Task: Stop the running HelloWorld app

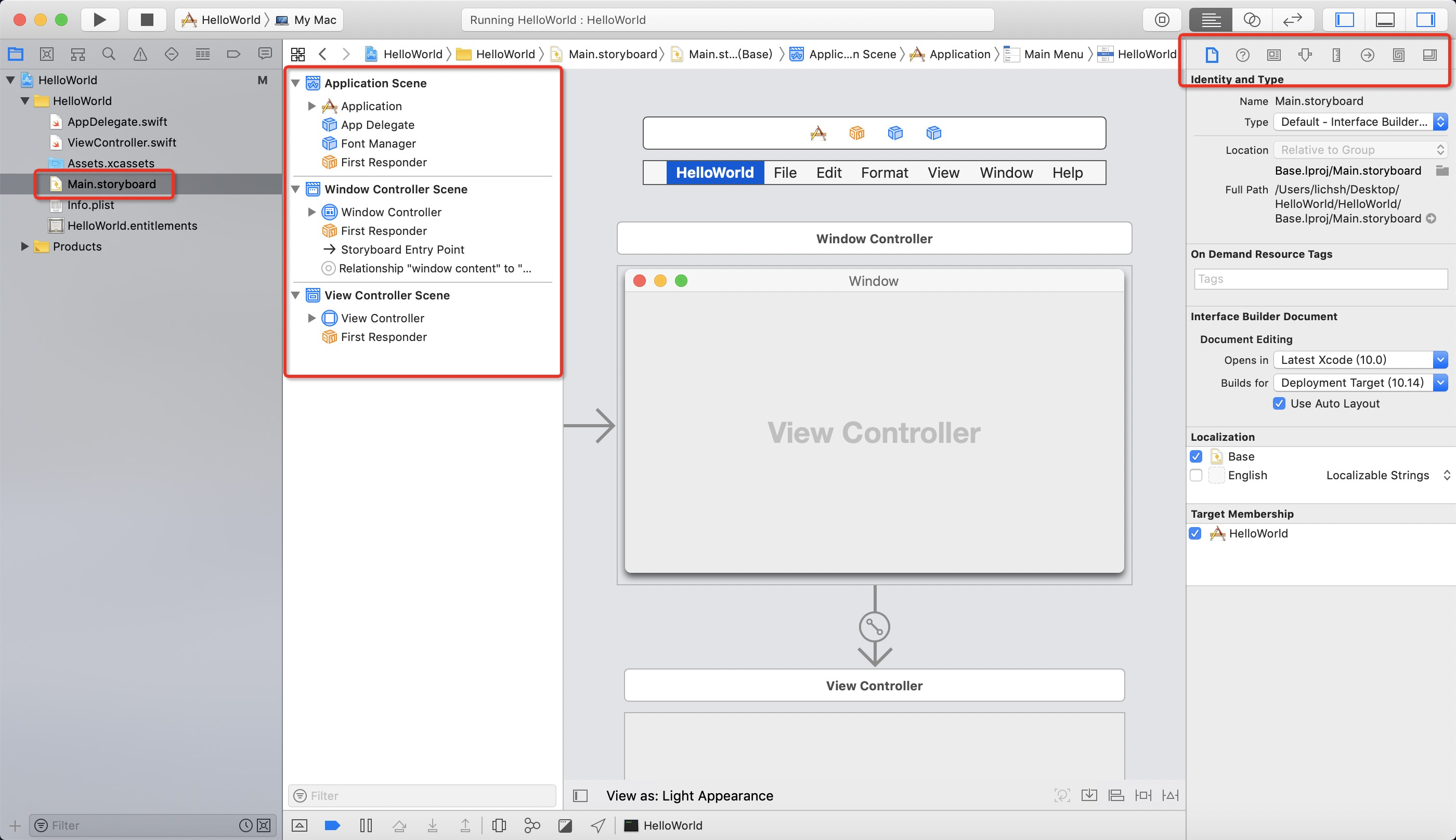Action: 147,20
